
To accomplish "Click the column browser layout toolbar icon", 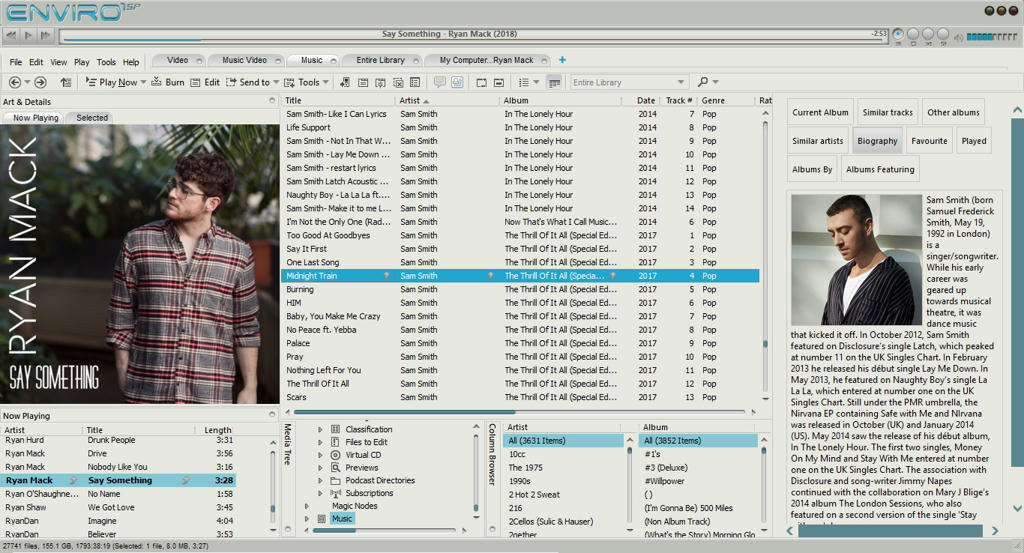I will click(x=554, y=82).
